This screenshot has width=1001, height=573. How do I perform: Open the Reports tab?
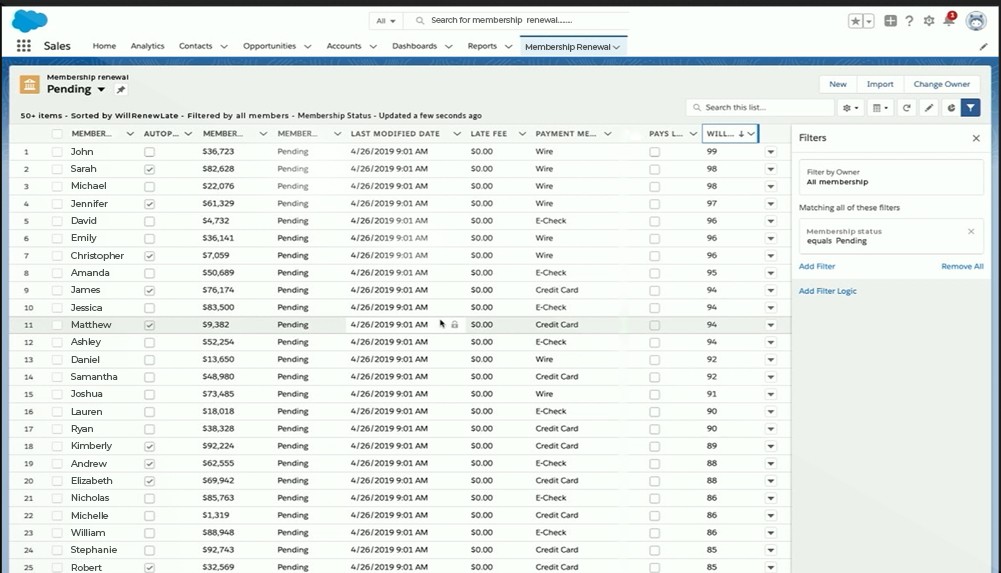coord(482,46)
